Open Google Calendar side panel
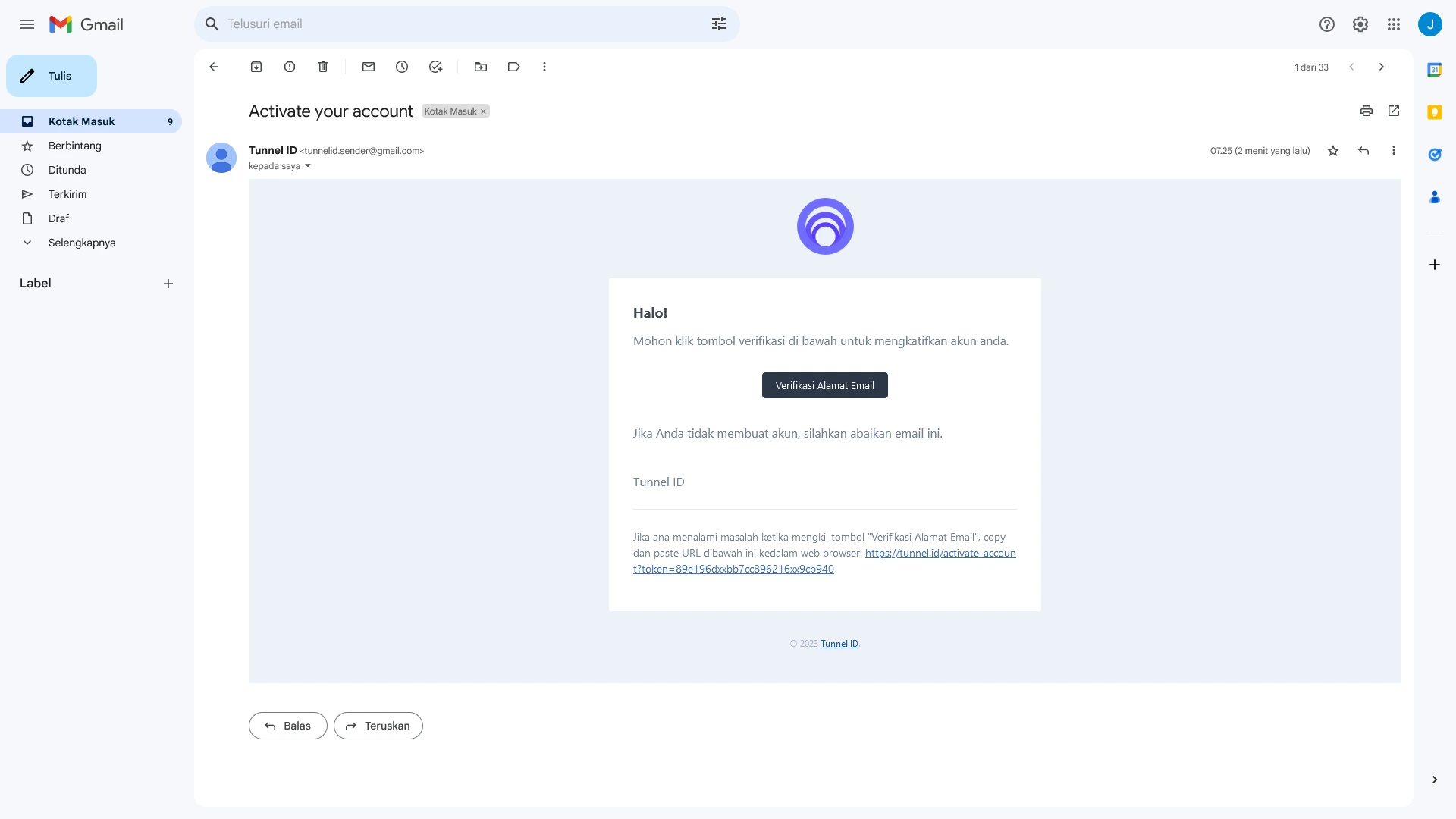The height and width of the screenshot is (819, 1456). pos(1435,70)
